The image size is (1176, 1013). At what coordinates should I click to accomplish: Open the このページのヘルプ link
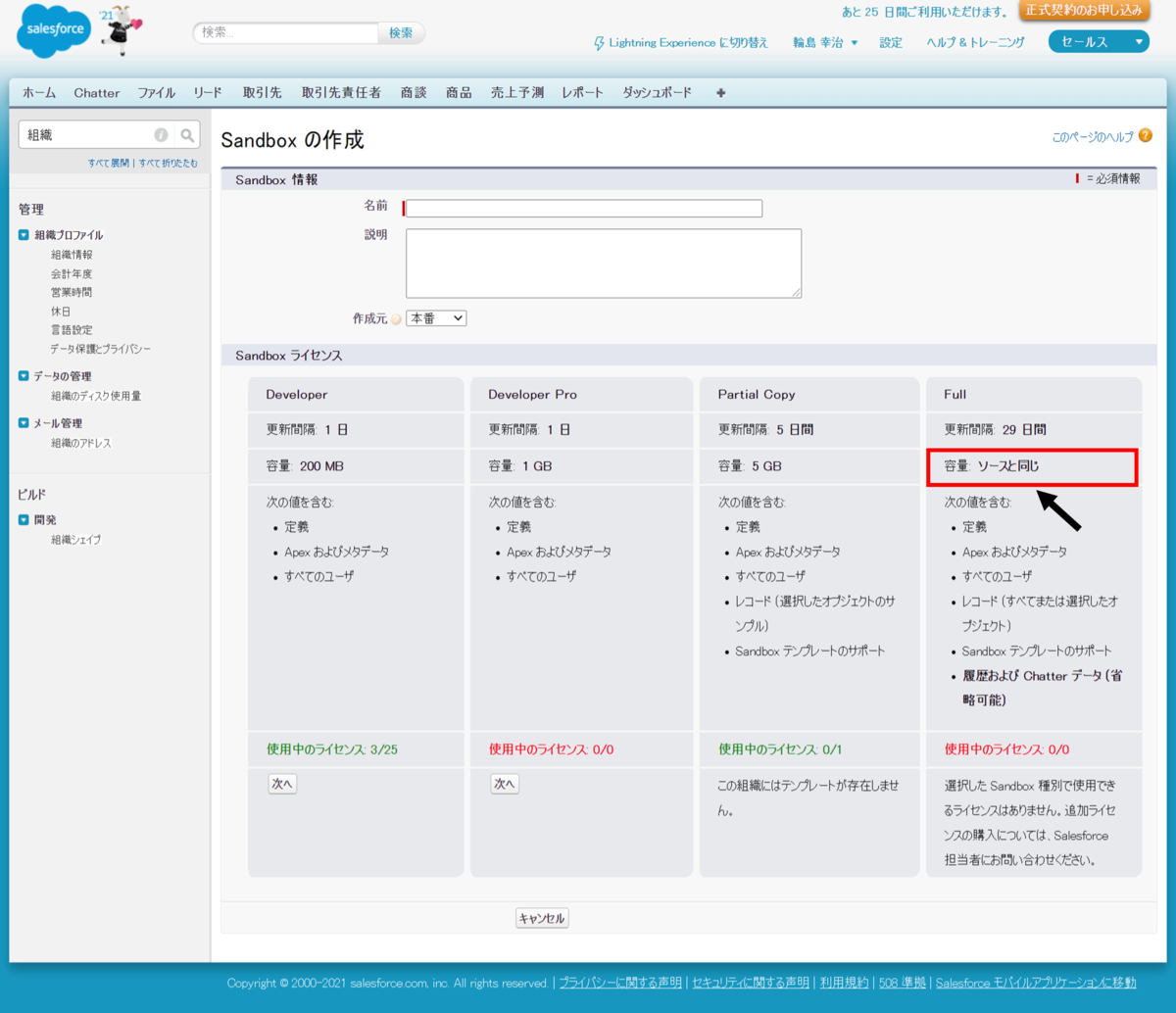coord(1092,137)
